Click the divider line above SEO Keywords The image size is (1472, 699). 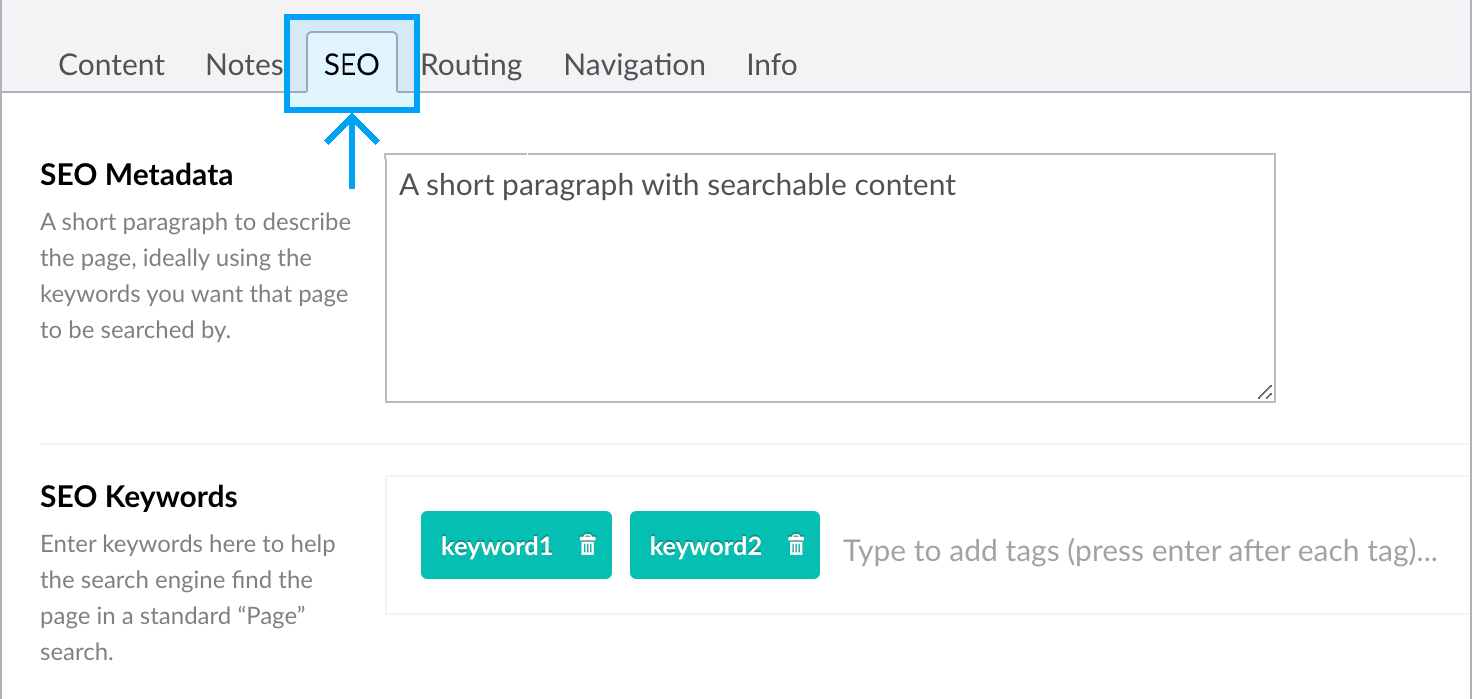(x=700, y=444)
